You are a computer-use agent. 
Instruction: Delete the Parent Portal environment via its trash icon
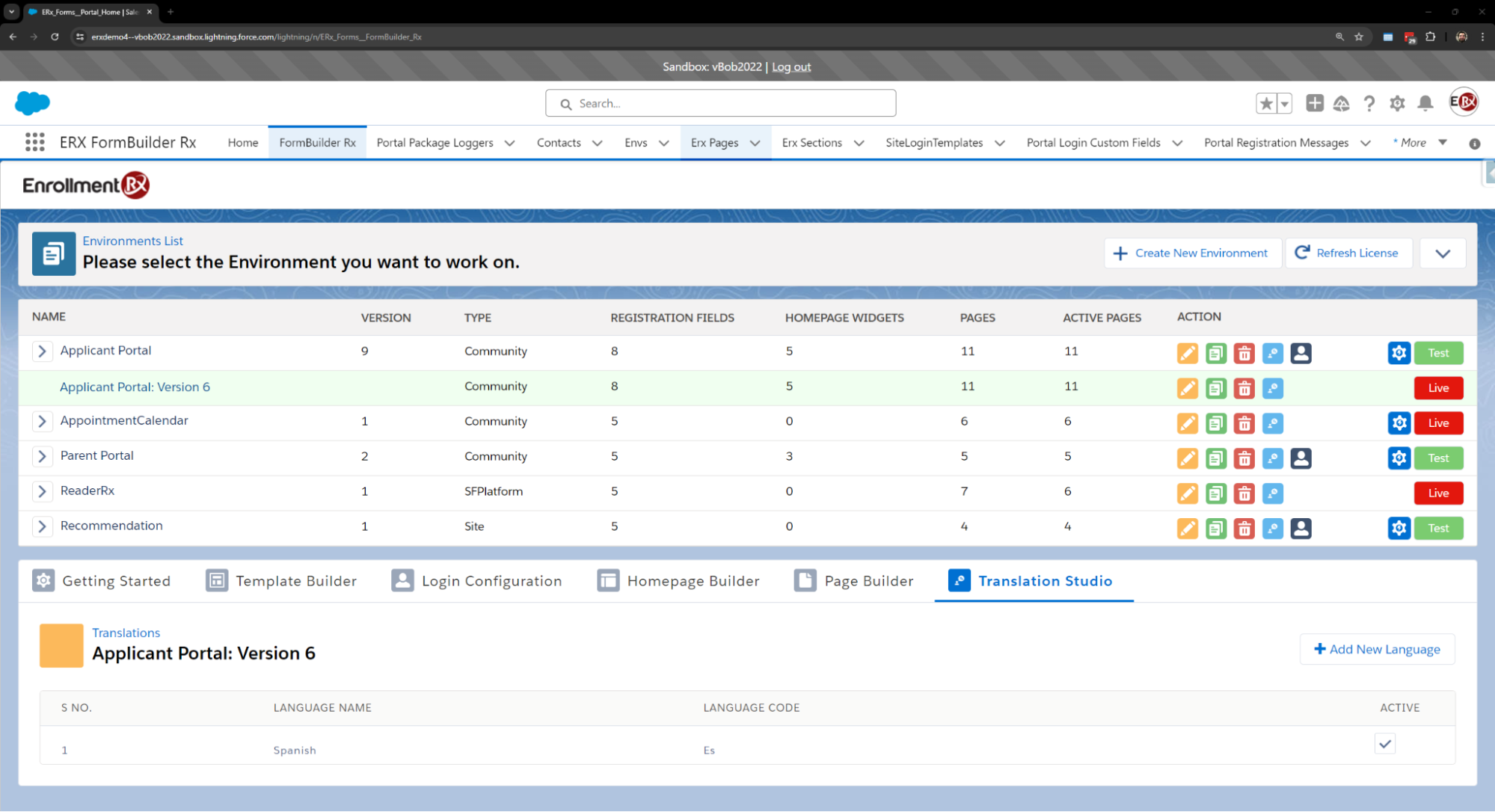(1244, 458)
